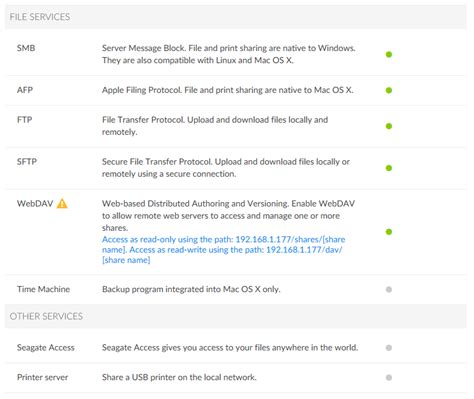The width and height of the screenshot is (474, 399).
Task: Select the Seagate Access service label
Action: [46, 348]
